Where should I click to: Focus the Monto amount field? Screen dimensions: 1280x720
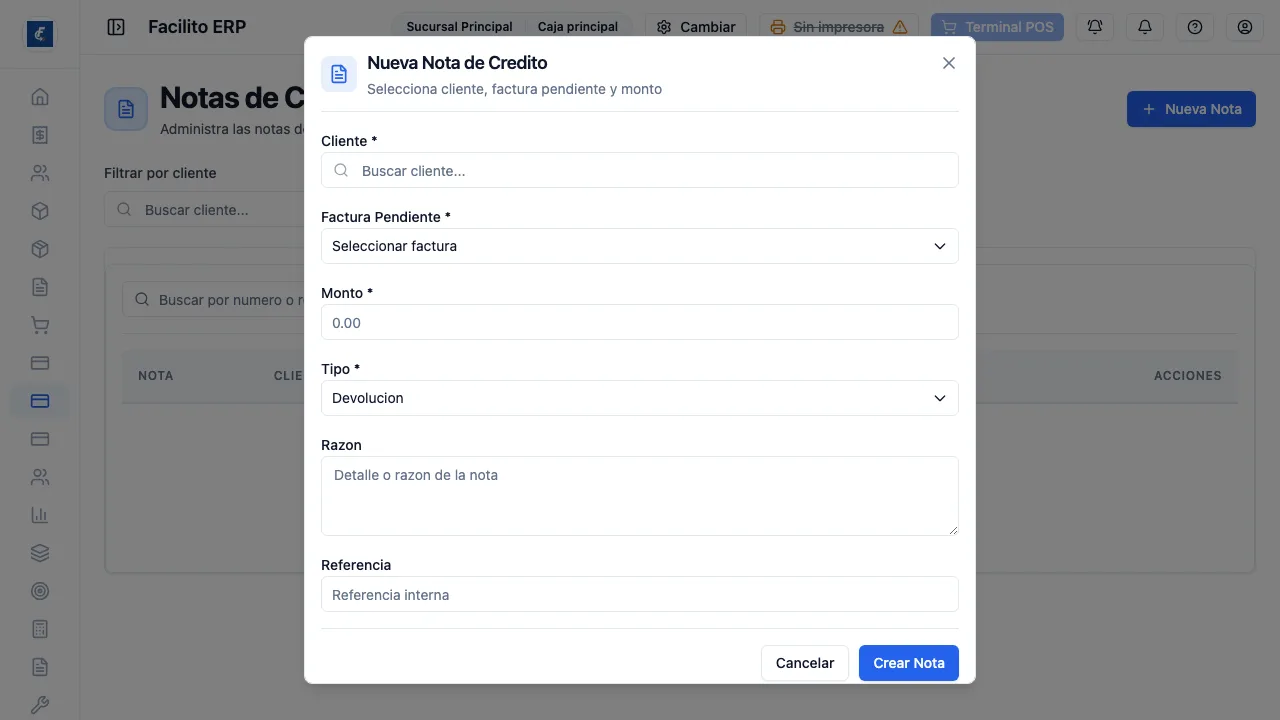pyautogui.click(x=640, y=322)
